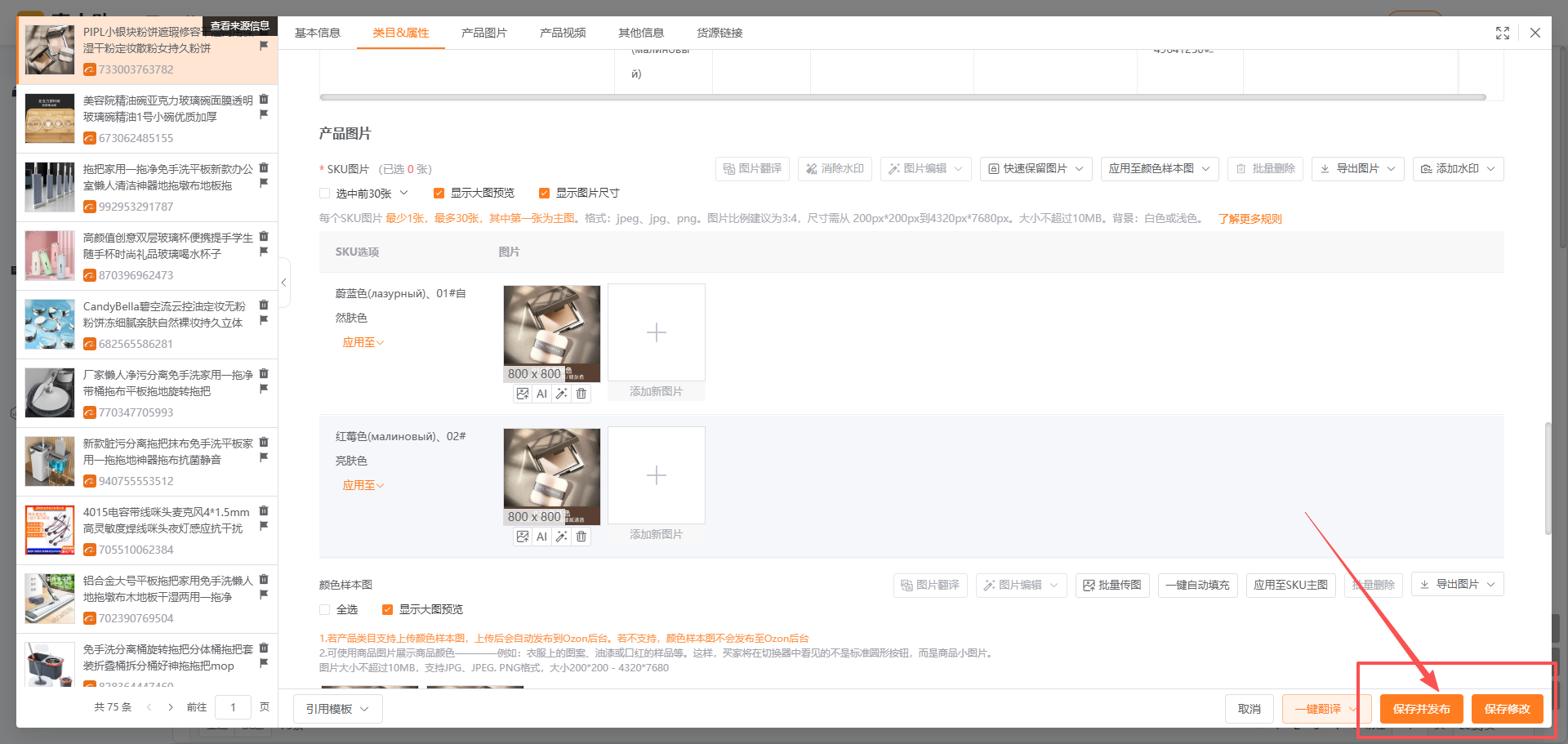The height and width of the screenshot is (744, 1568).
Task: Open the 快速保留图片 dropdown
Action: click(x=1036, y=169)
